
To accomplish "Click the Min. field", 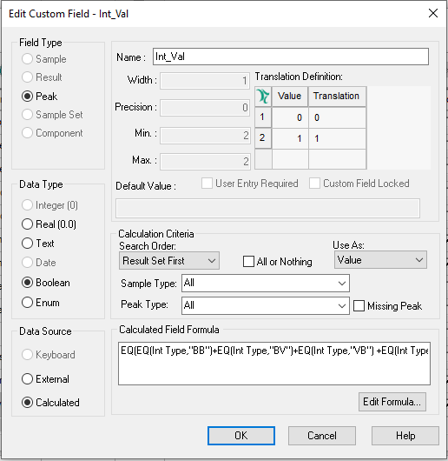I will pyautogui.click(x=205, y=135).
